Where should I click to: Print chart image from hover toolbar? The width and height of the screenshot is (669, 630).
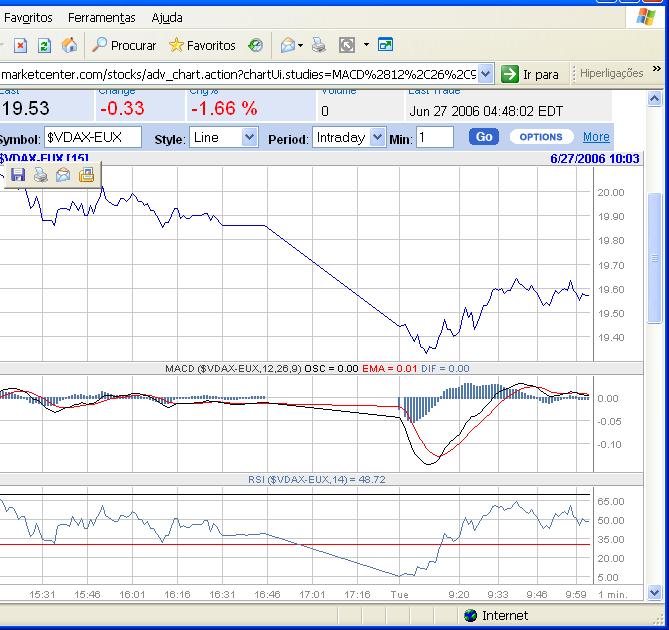coord(41,175)
